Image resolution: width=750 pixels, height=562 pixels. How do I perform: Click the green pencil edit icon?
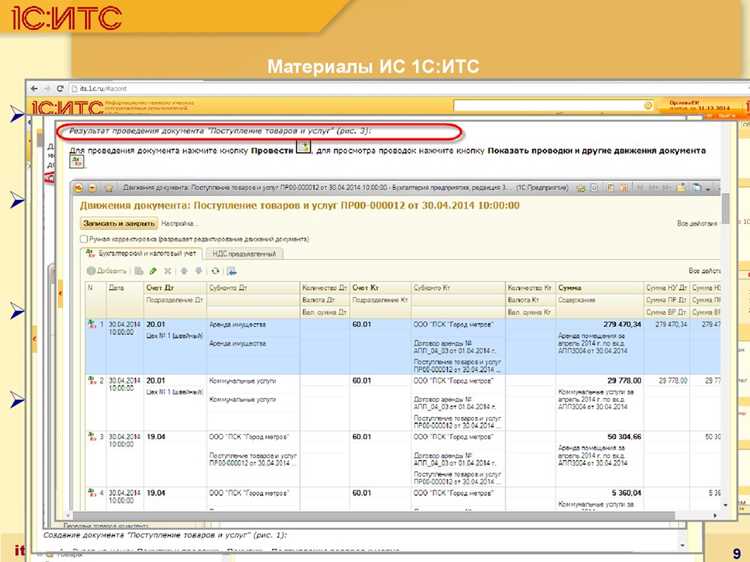153,271
